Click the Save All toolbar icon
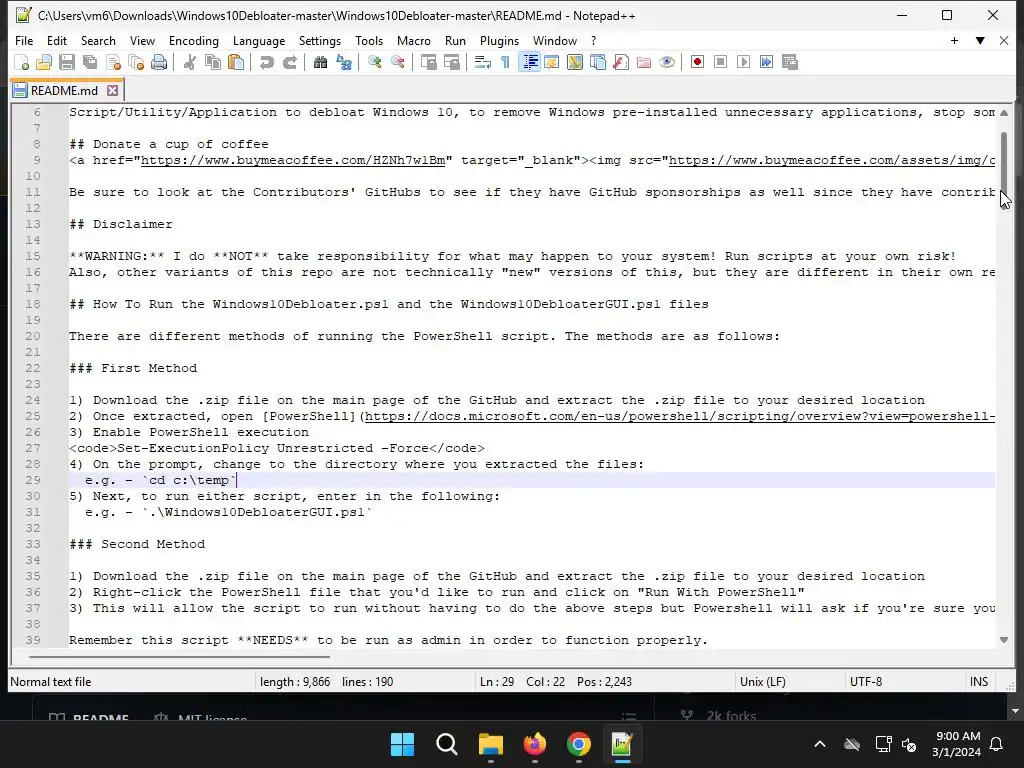Viewport: 1024px width, 768px height. (x=89, y=62)
